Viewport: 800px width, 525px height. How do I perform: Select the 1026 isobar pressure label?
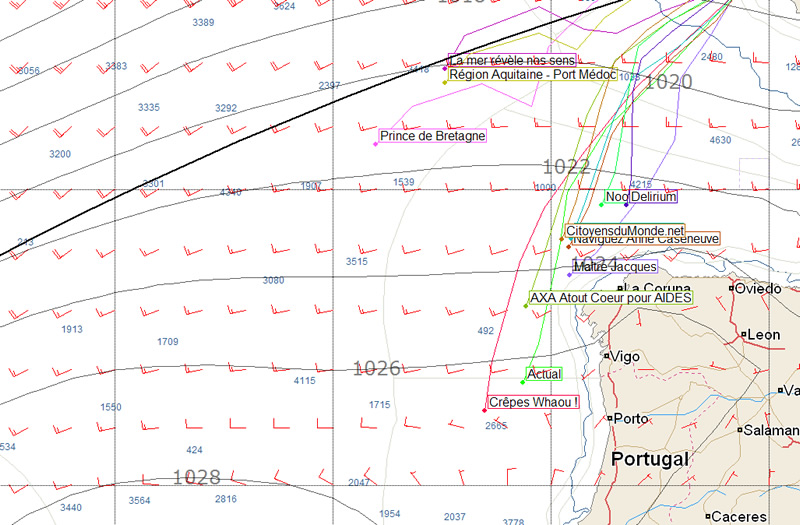(x=376, y=368)
